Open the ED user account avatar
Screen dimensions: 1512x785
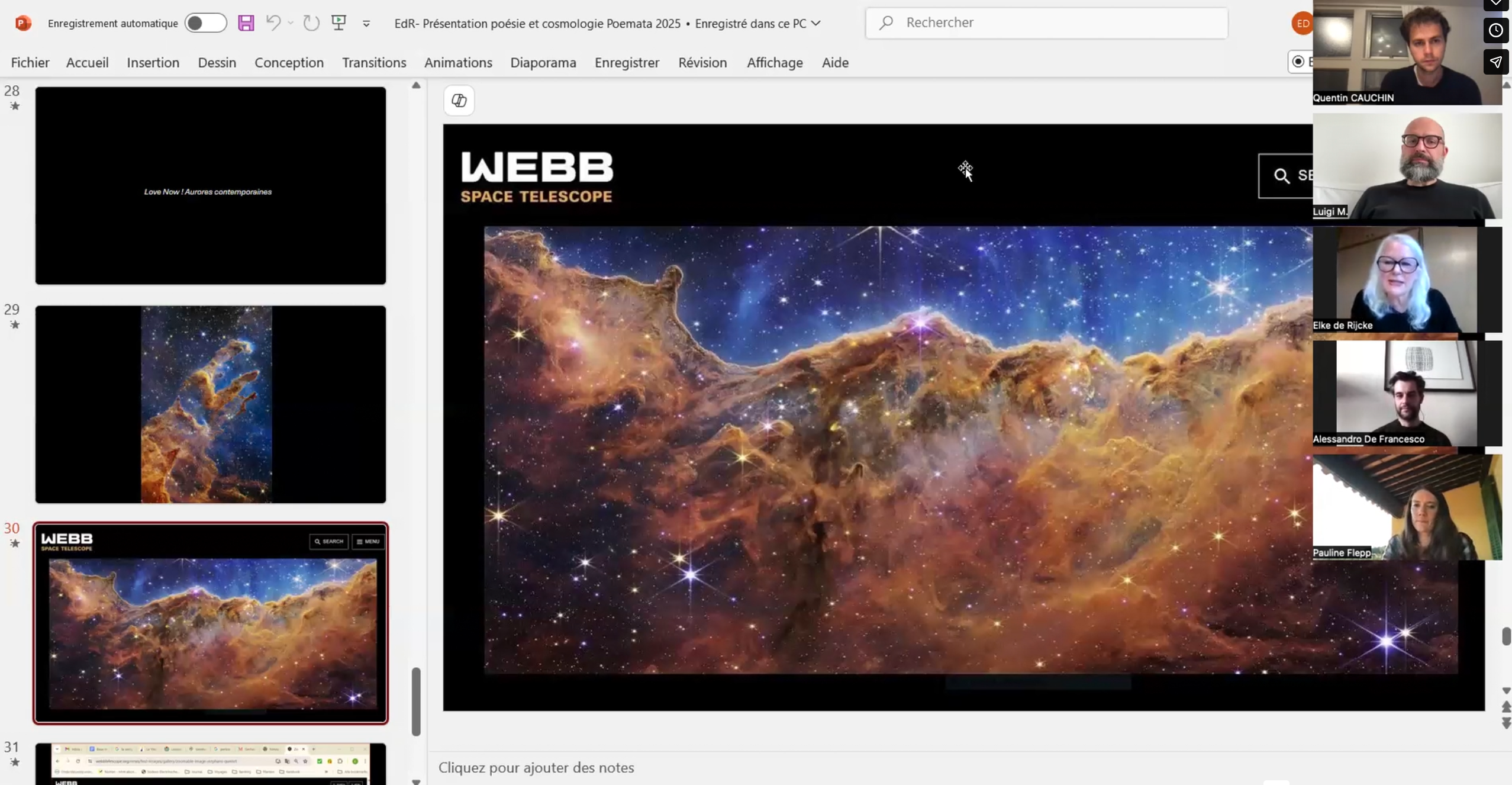click(x=1302, y=23)
